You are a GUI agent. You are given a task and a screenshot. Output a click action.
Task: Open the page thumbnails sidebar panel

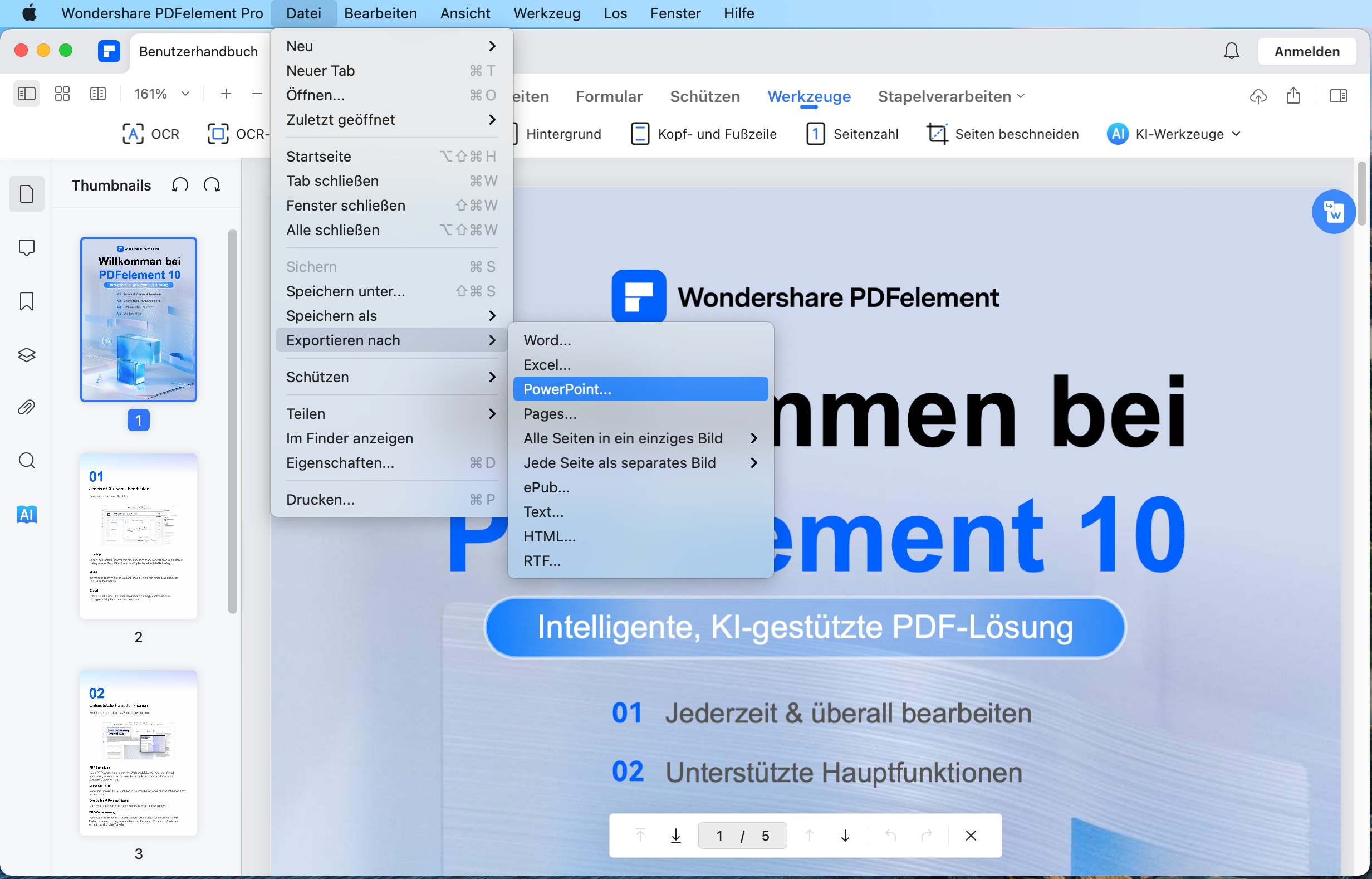pyautogui.click(x=27, y=194)
